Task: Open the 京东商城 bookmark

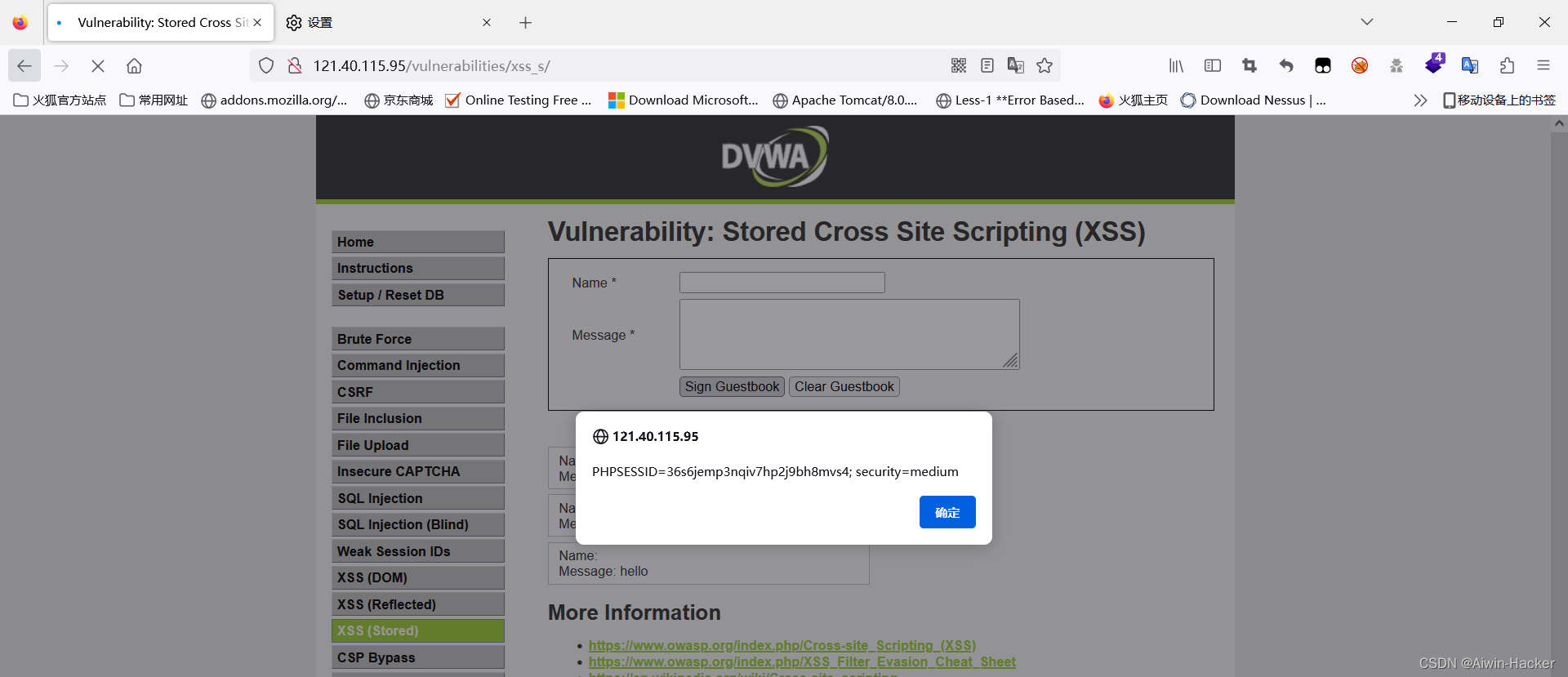Action: 399,100
